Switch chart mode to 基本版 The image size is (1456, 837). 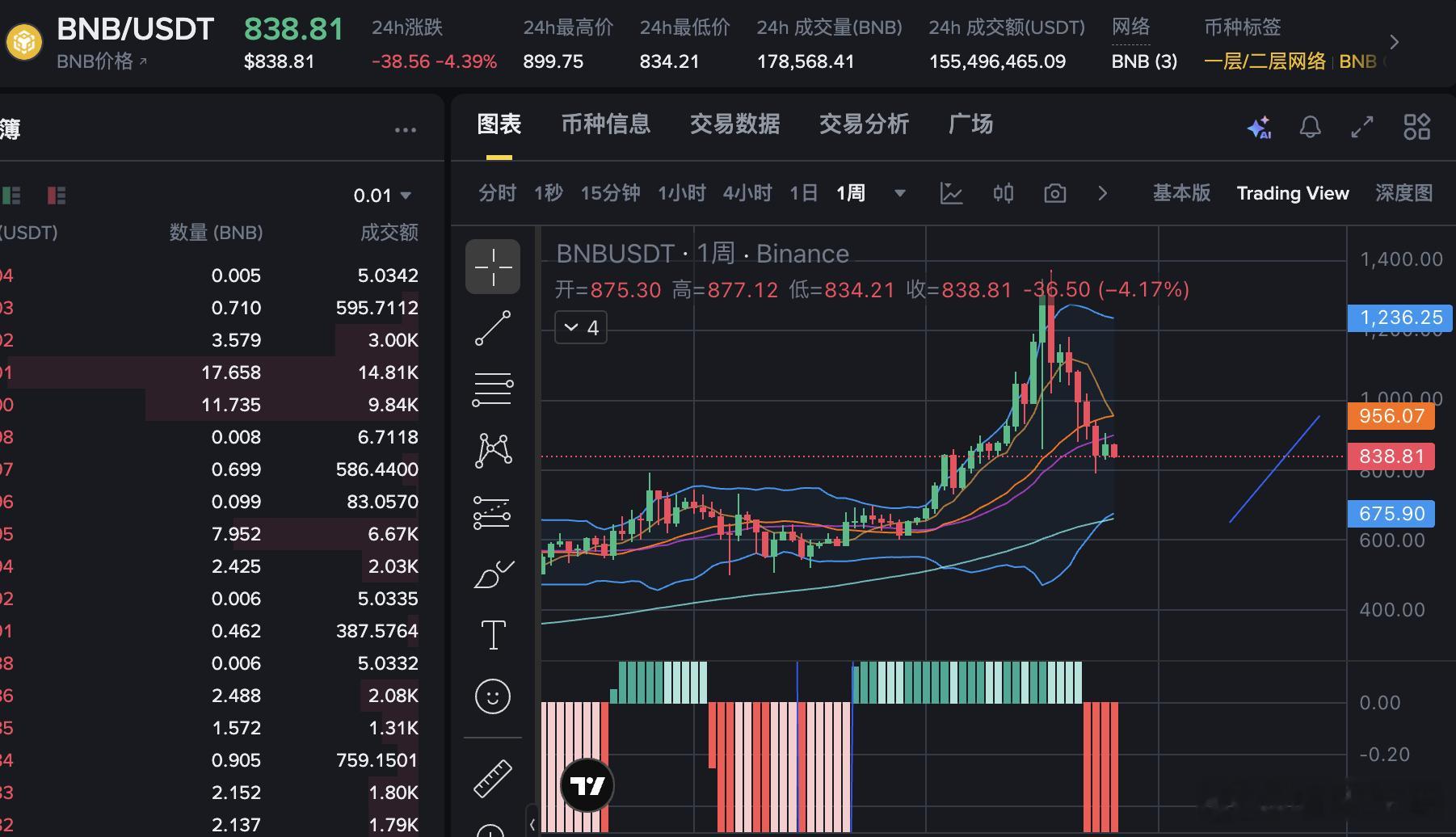point(1181,193)
